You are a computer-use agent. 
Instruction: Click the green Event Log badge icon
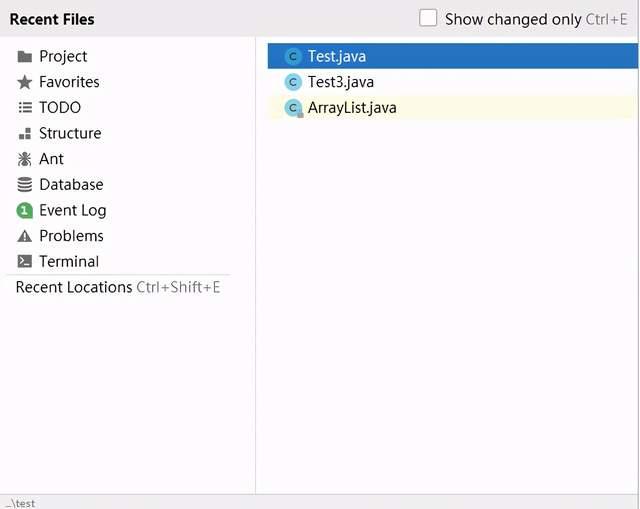24,211
